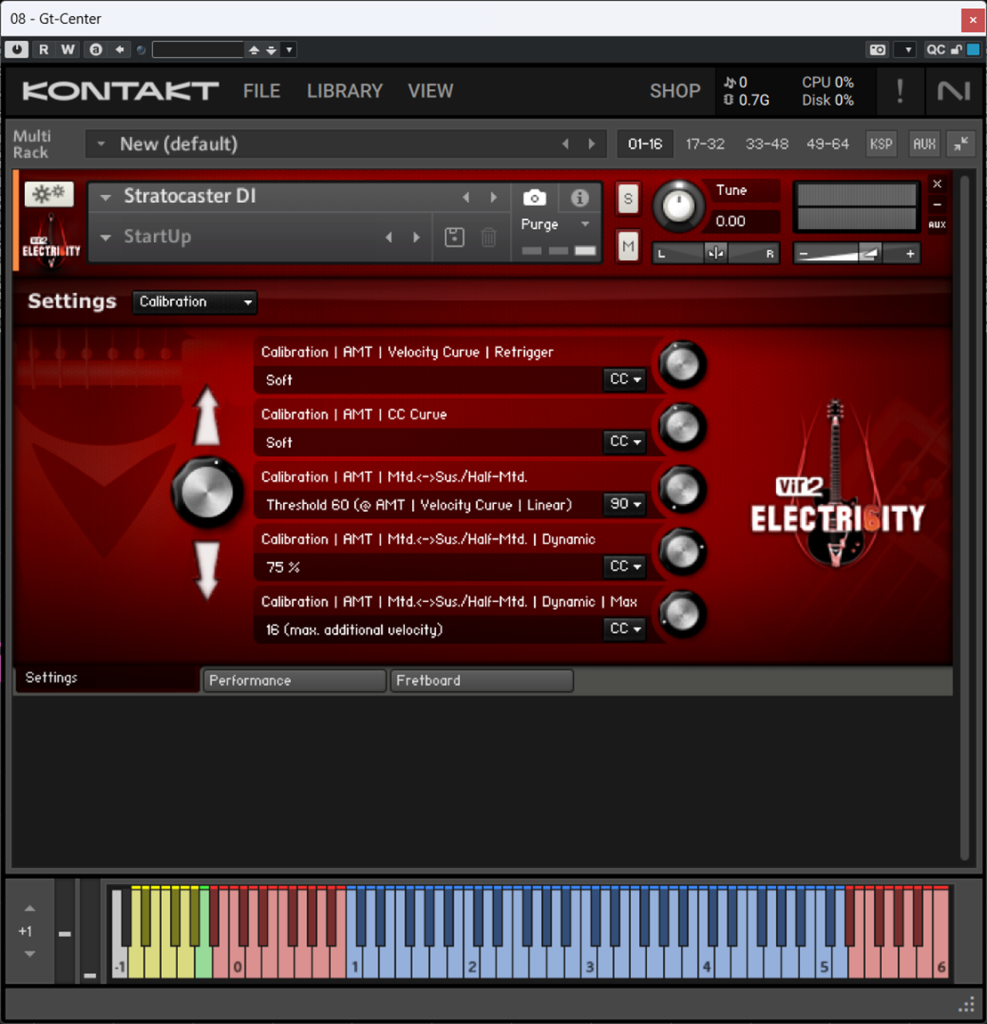
Task: Click the camera snapshot icon
Action: [x=535, y=198]
